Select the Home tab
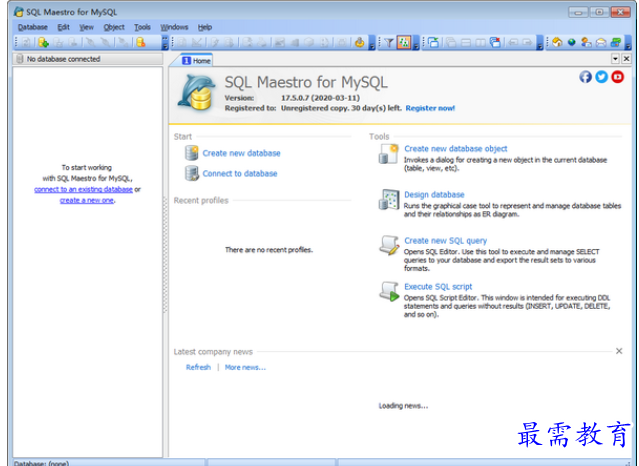 click(x=196, y=61)
